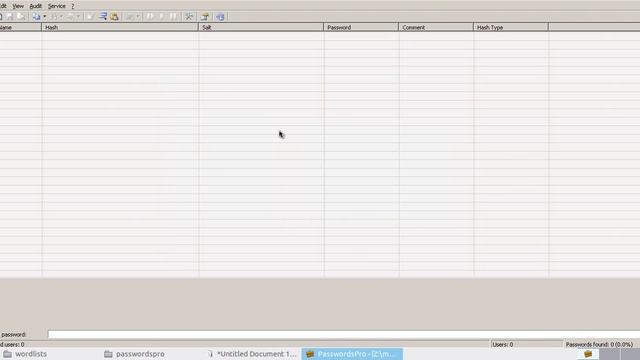Click the greyed play attack icon
640x360 pixels.
[162, 17]
